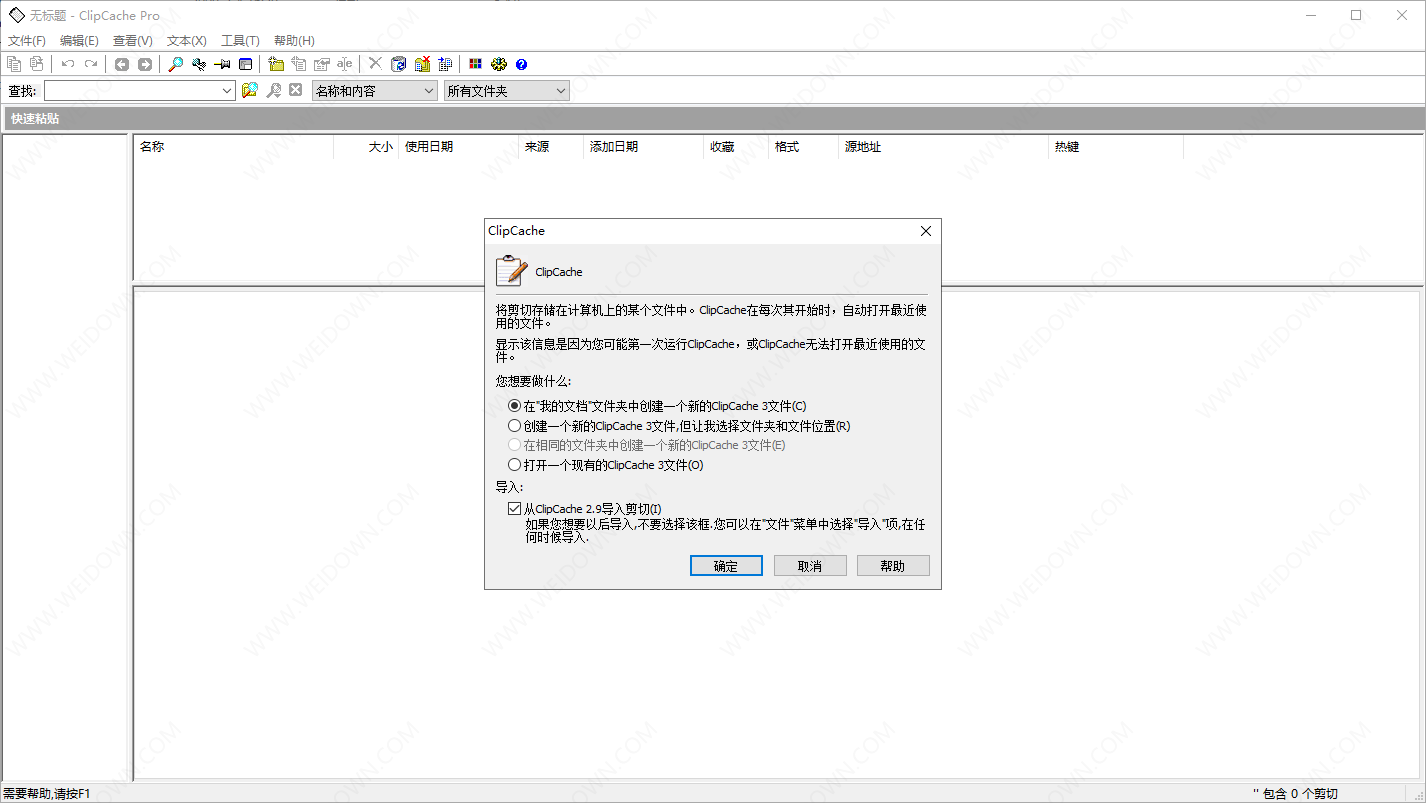Close the ClipCache dialog with X
This screenshot has height=803, width=1426.
coord(925,231)
